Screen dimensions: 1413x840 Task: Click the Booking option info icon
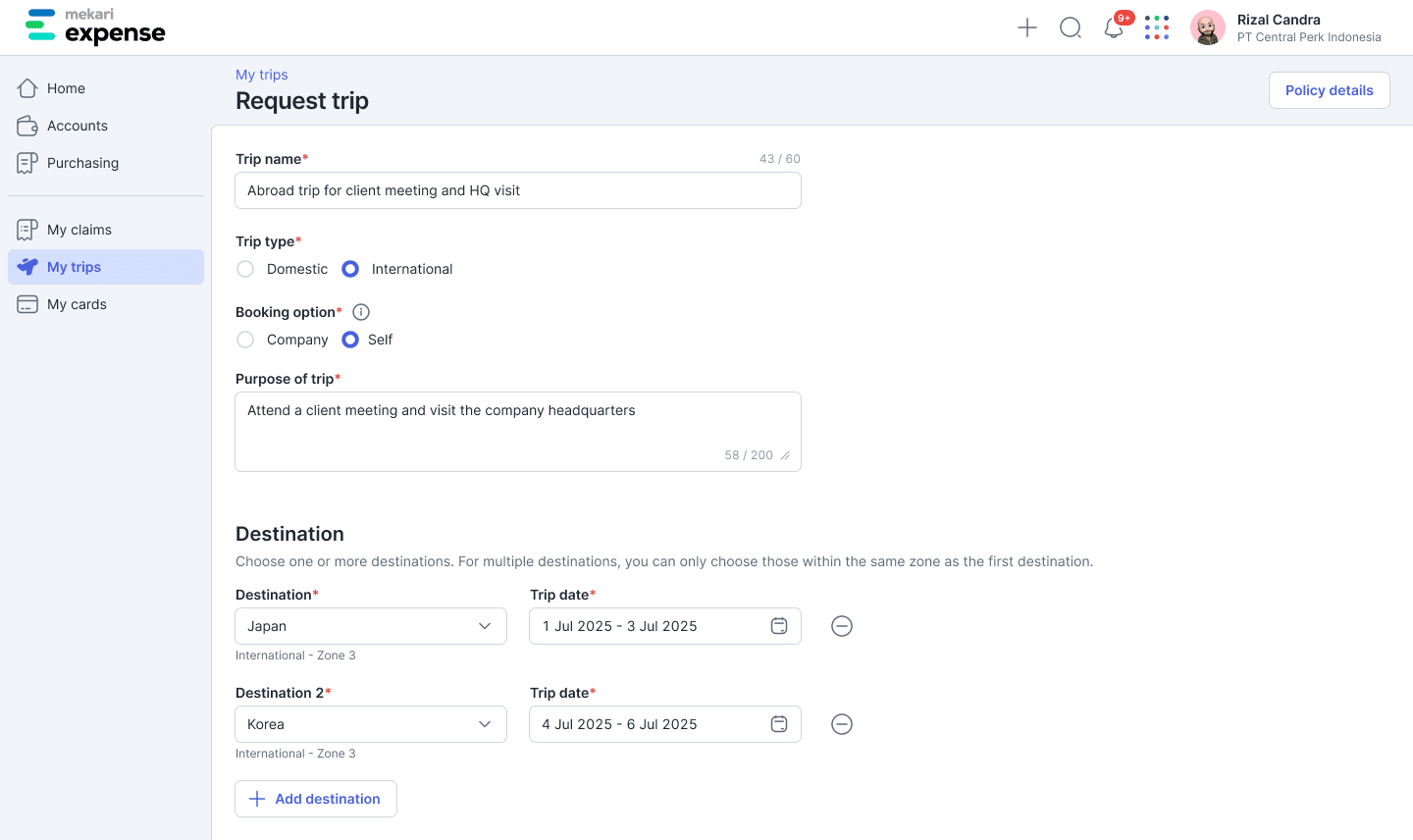pos(361,312)
